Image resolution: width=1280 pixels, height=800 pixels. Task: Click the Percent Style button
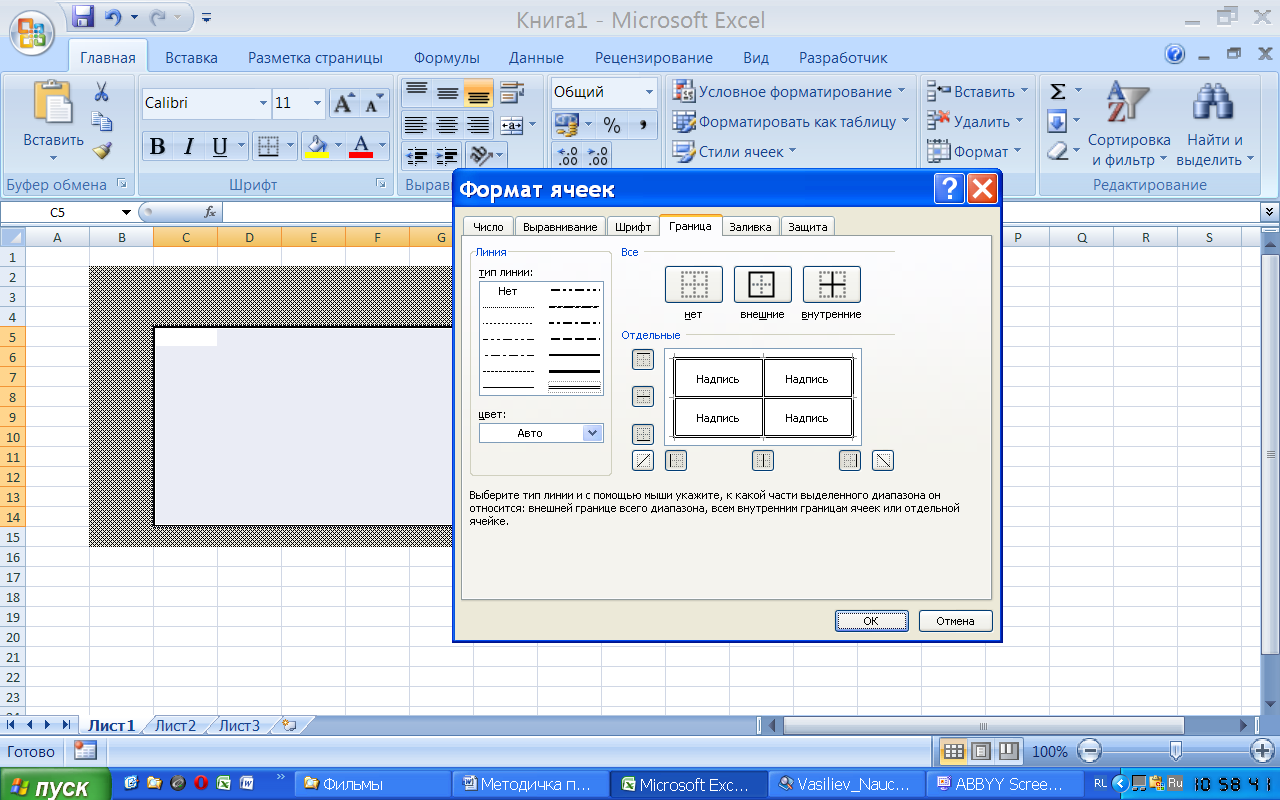pos(612,125)
